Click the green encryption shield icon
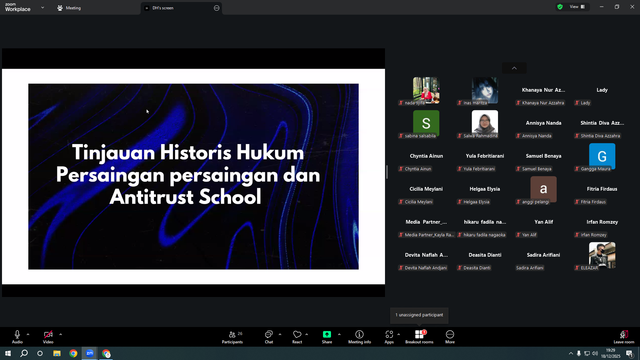This screenshot has height=360, width=640. coord(560,7)
